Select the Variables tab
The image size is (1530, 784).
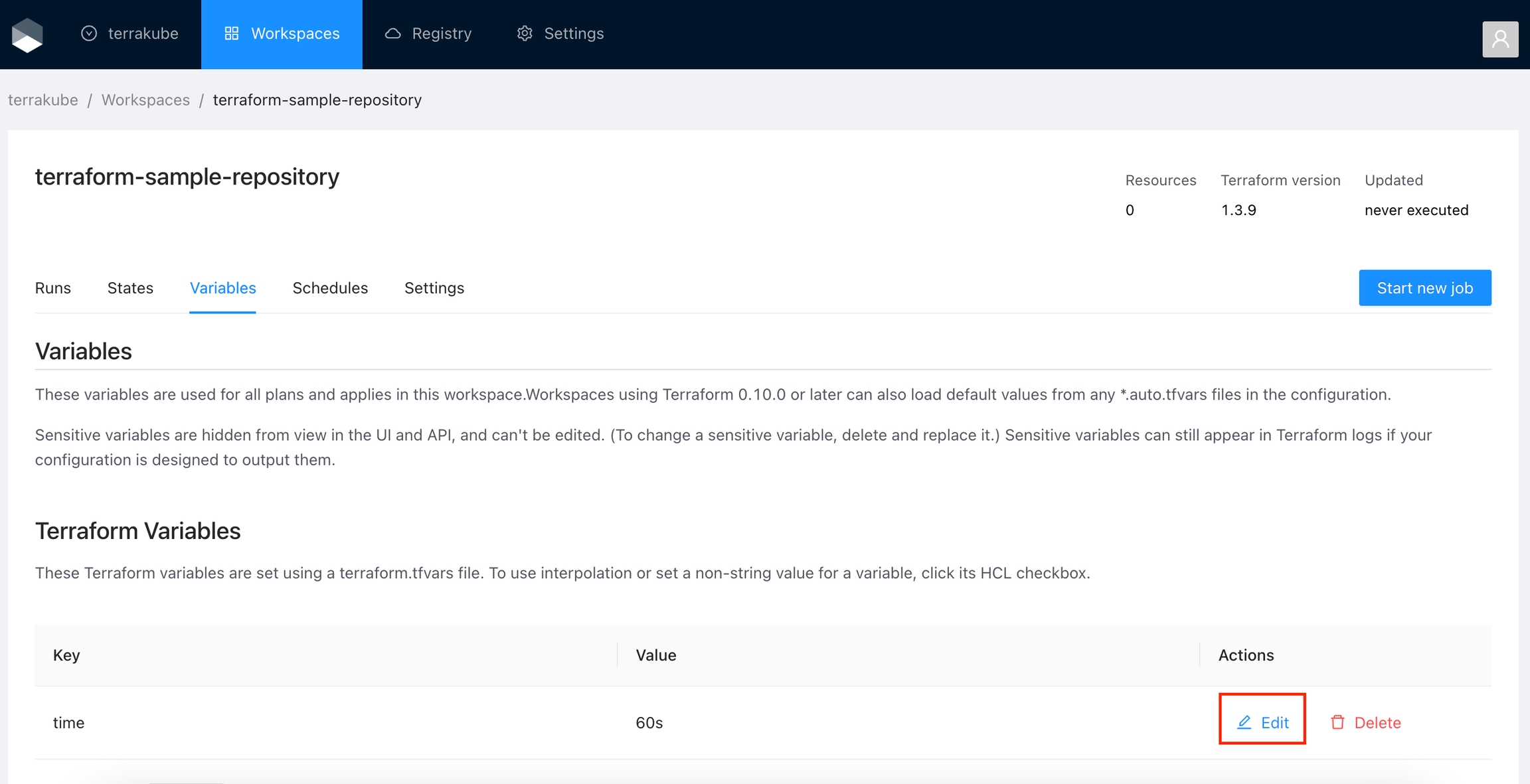coord(222,288)
